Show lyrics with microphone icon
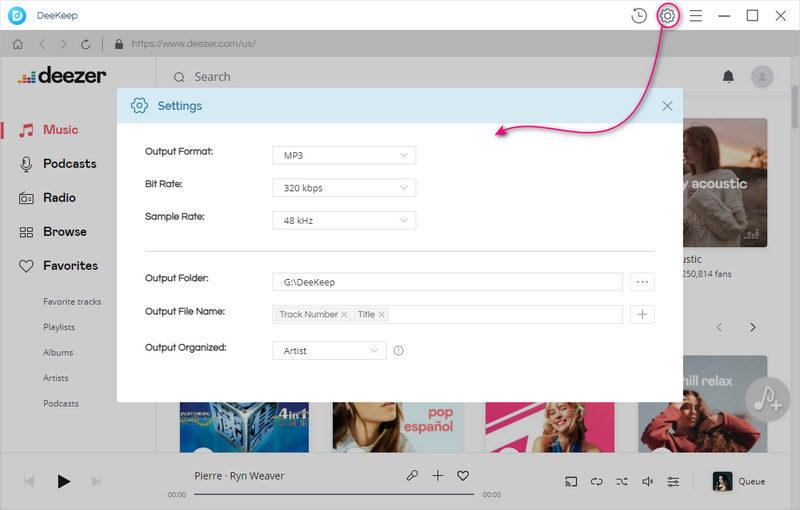 412,476
